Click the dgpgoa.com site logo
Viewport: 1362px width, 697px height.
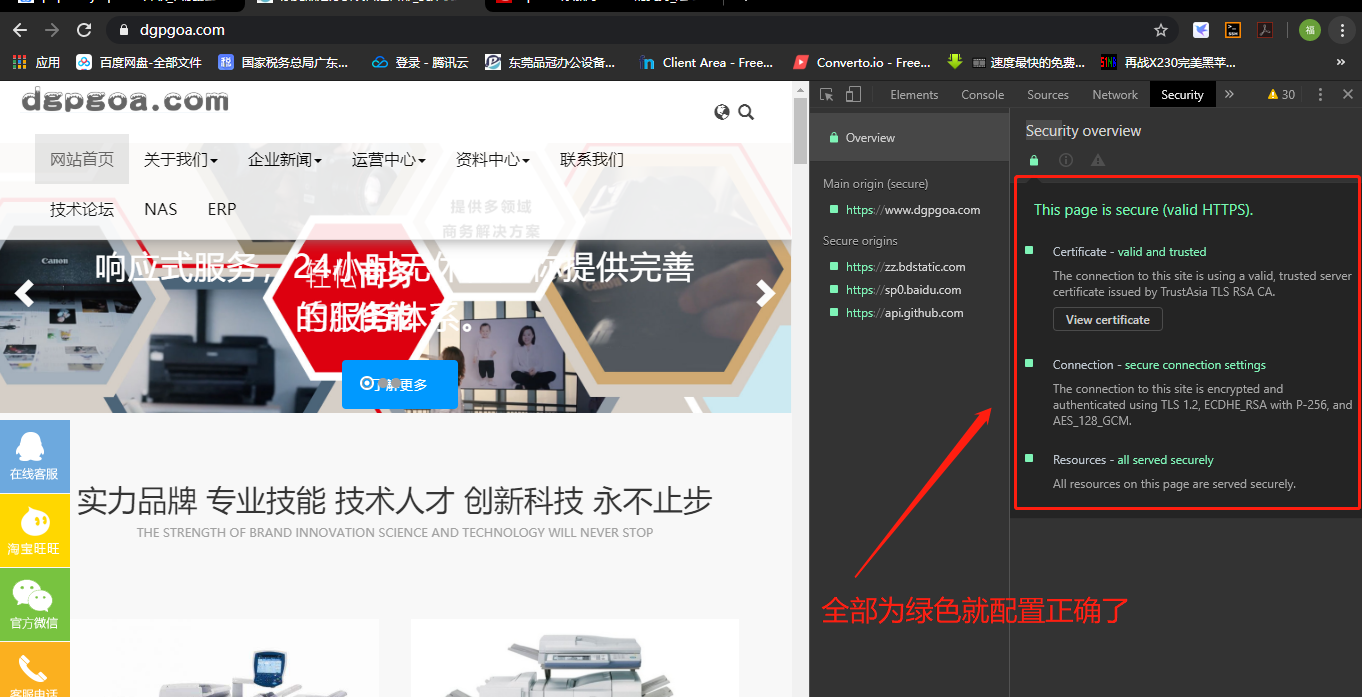[x=125, y=101]
